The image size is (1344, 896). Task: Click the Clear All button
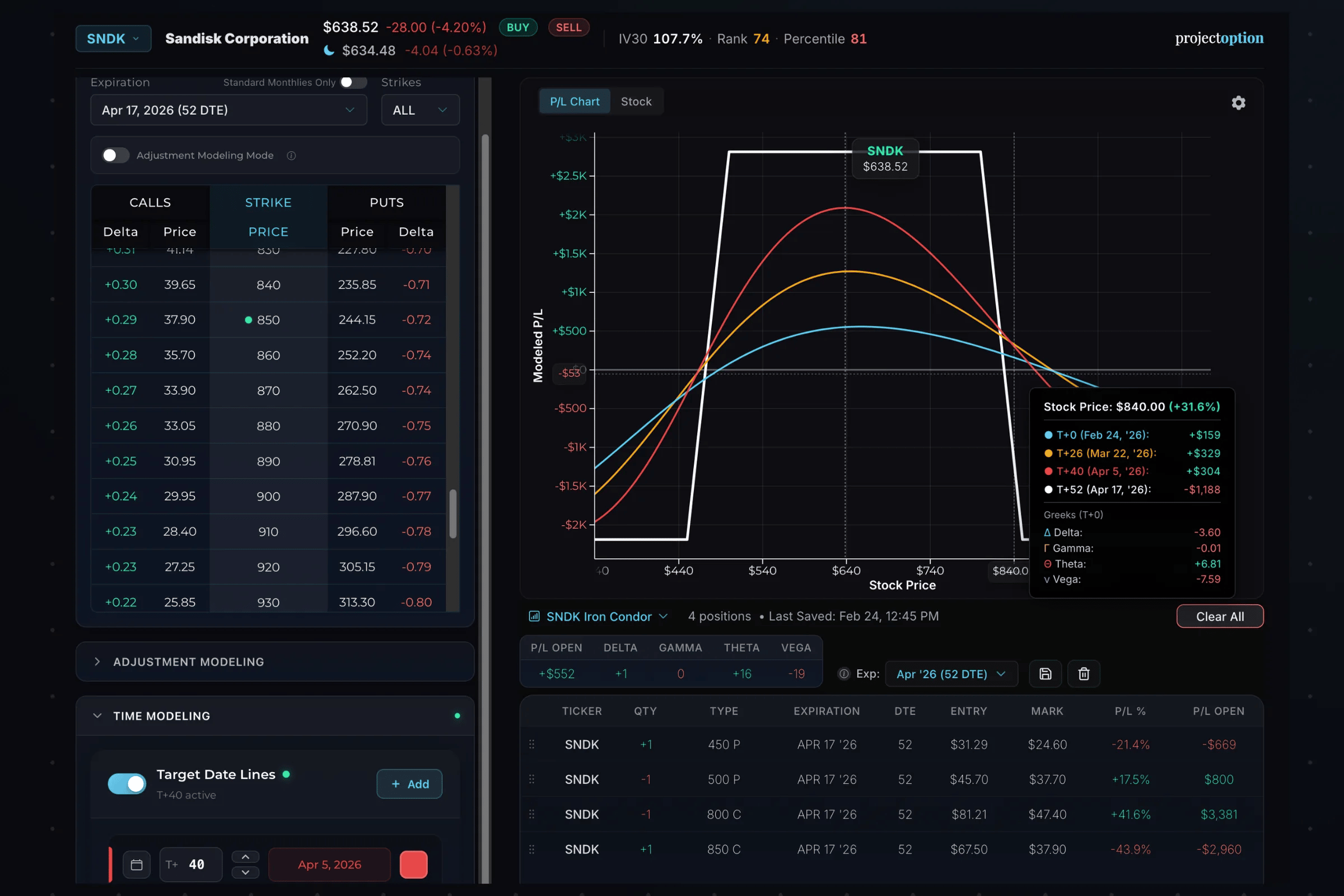pos(1220,616)
